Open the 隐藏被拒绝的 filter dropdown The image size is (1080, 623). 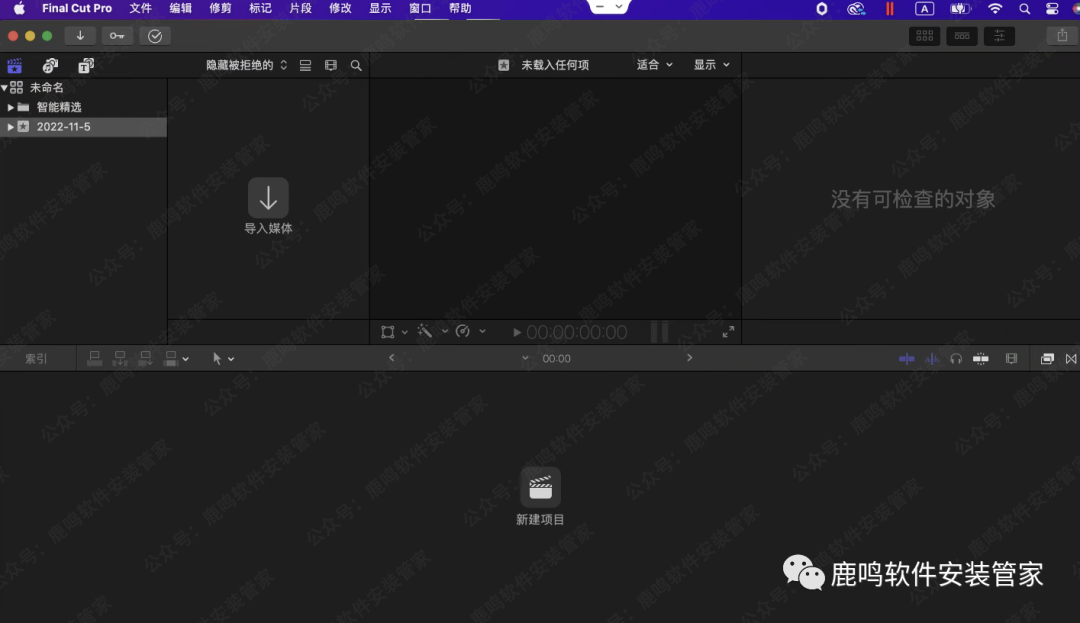[246, 65]
